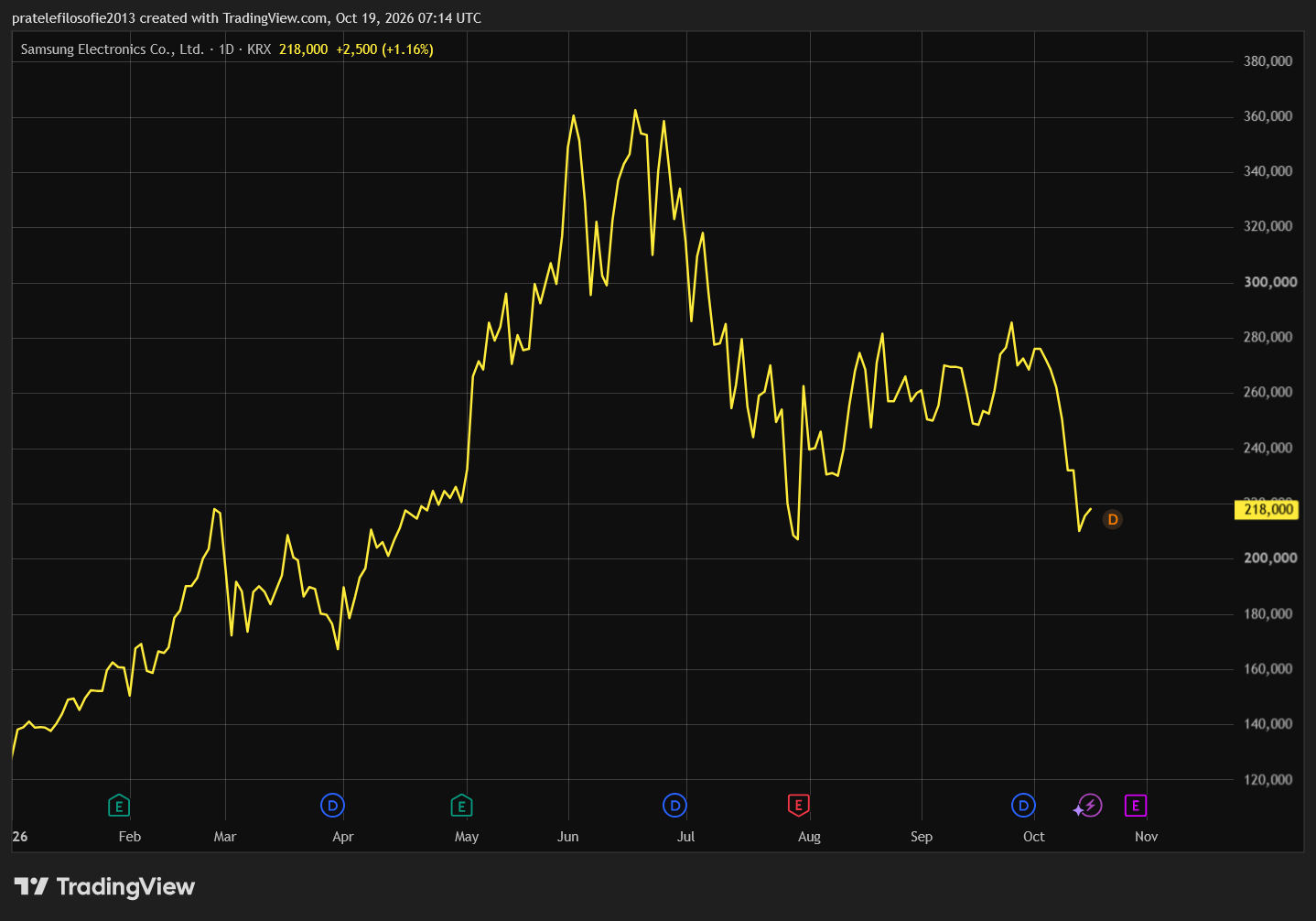This screenshot has height=921, width=1316.
Task: Click the Oct label on the time axis
Action: [1034, 837]
